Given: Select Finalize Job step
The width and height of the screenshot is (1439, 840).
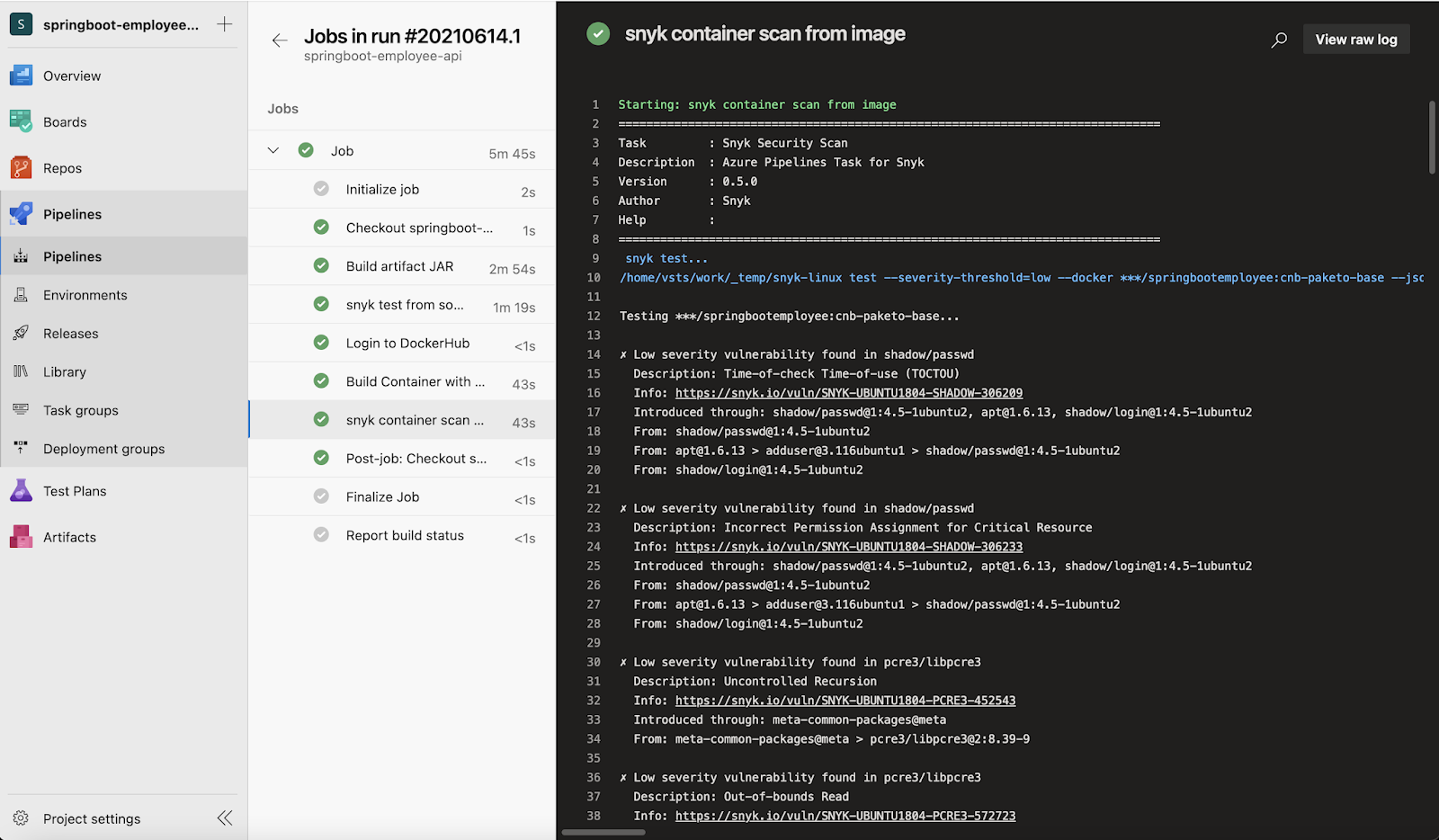Looking at the screenshot, I should click(402, 496).
